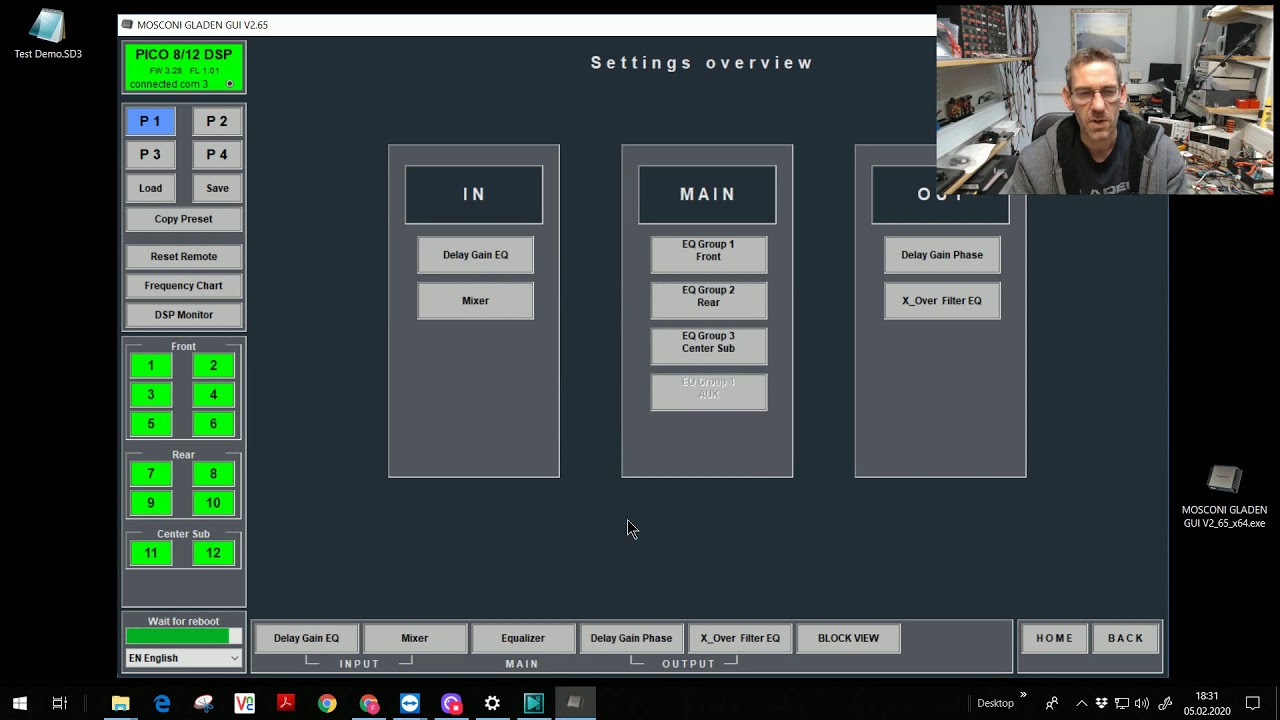Toggle Center Sub channel 12
The width and height of the screenshot is (1280, 720).
click(x=213, y=553)
